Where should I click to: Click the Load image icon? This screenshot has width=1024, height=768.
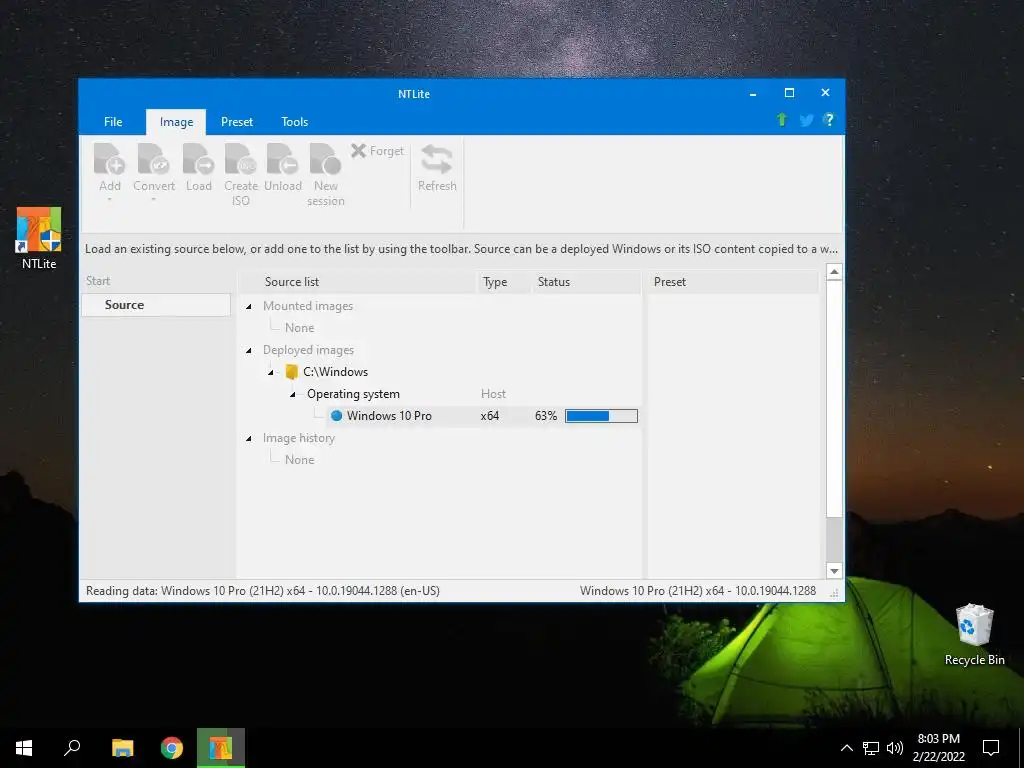(x=199, y=159)
